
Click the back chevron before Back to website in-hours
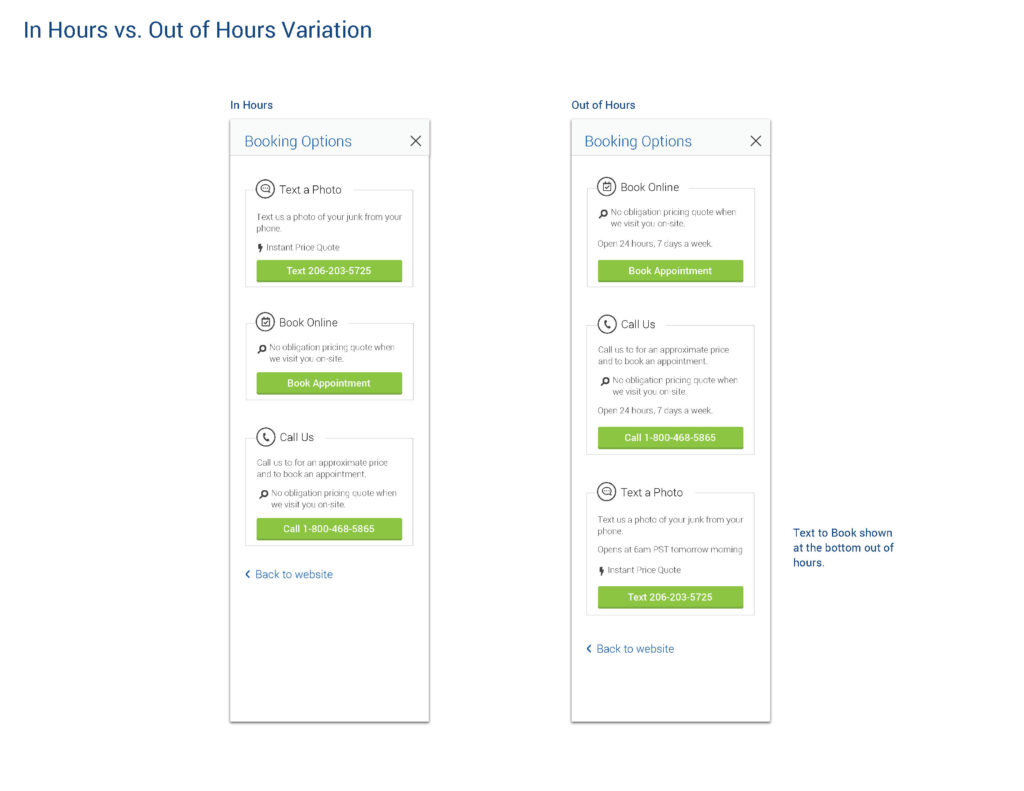coord(249,574)
